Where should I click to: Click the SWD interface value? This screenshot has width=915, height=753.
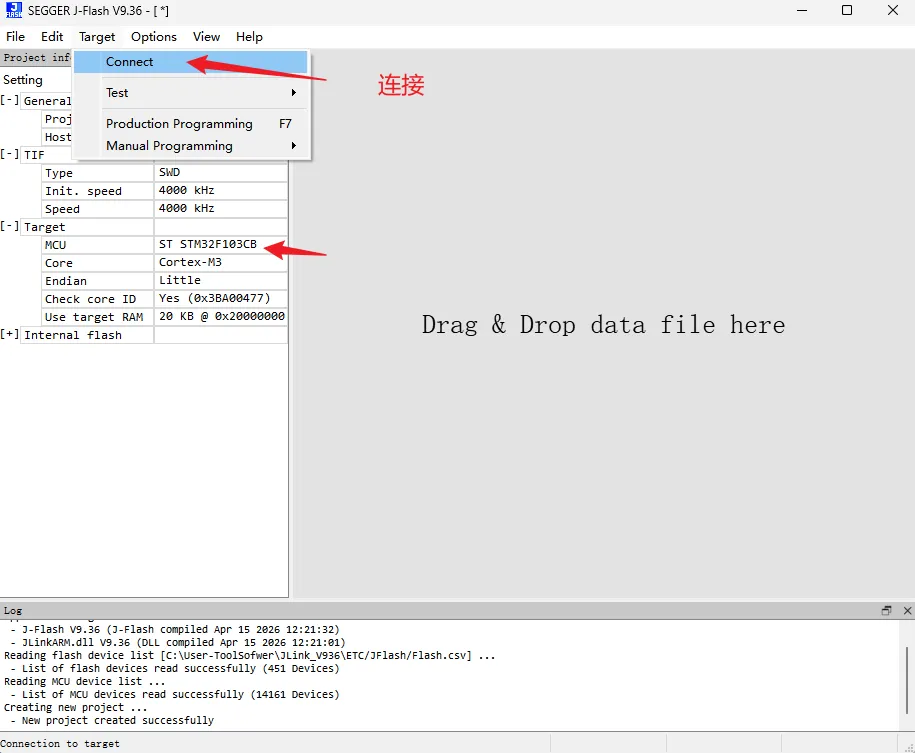point(221,173)
